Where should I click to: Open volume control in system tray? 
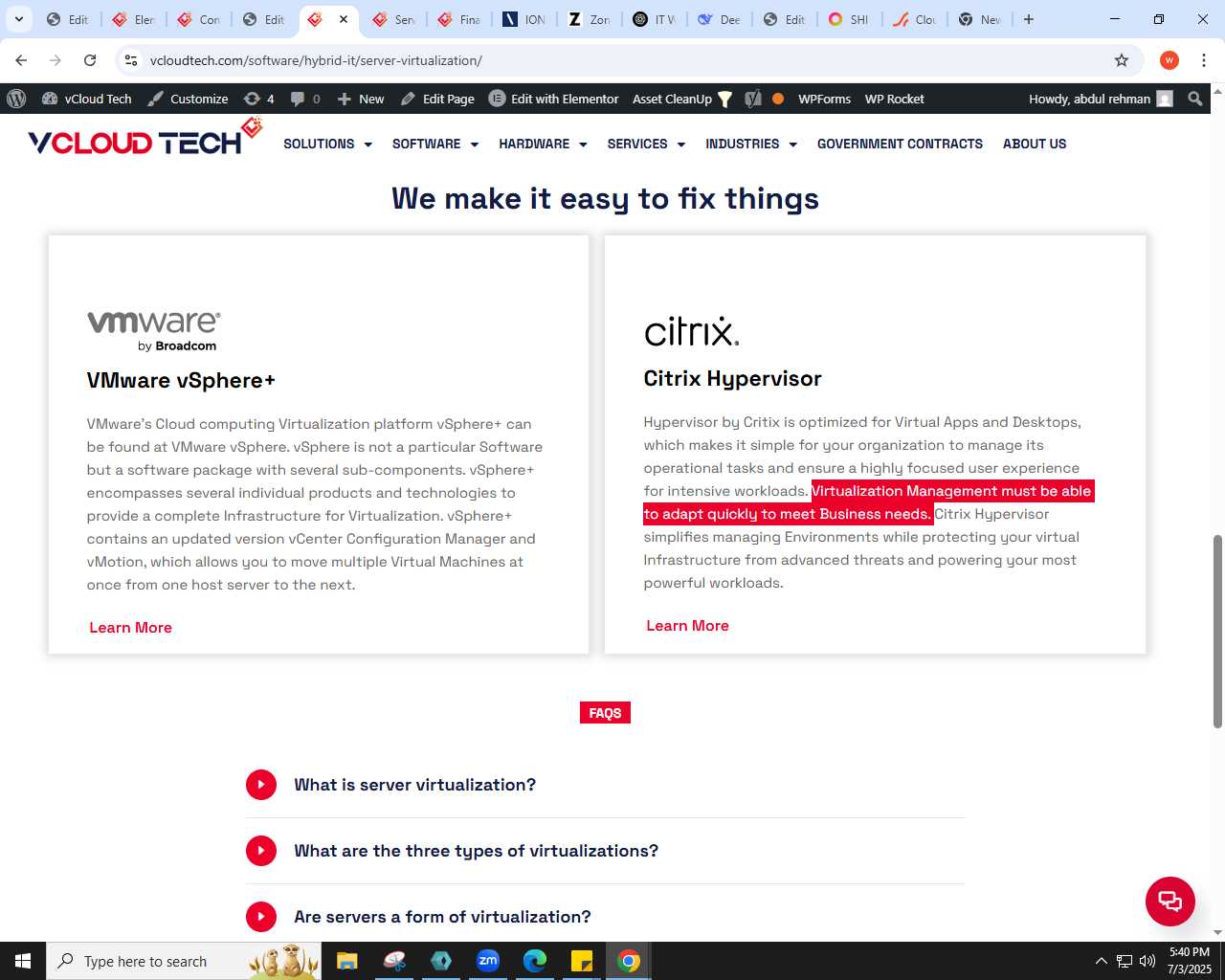coord(1147,961)
